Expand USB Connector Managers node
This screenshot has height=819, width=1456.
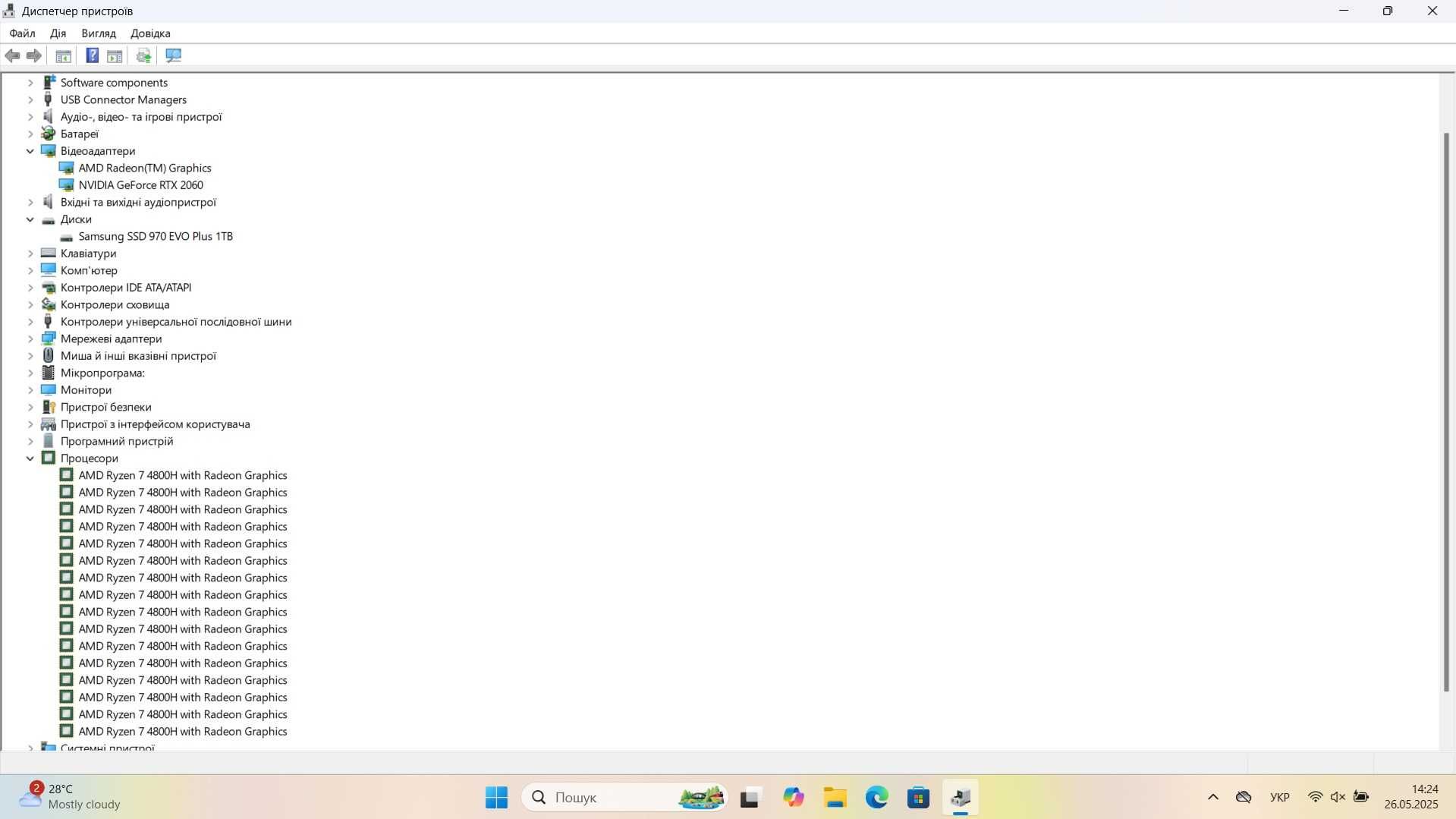coord(30,99)
